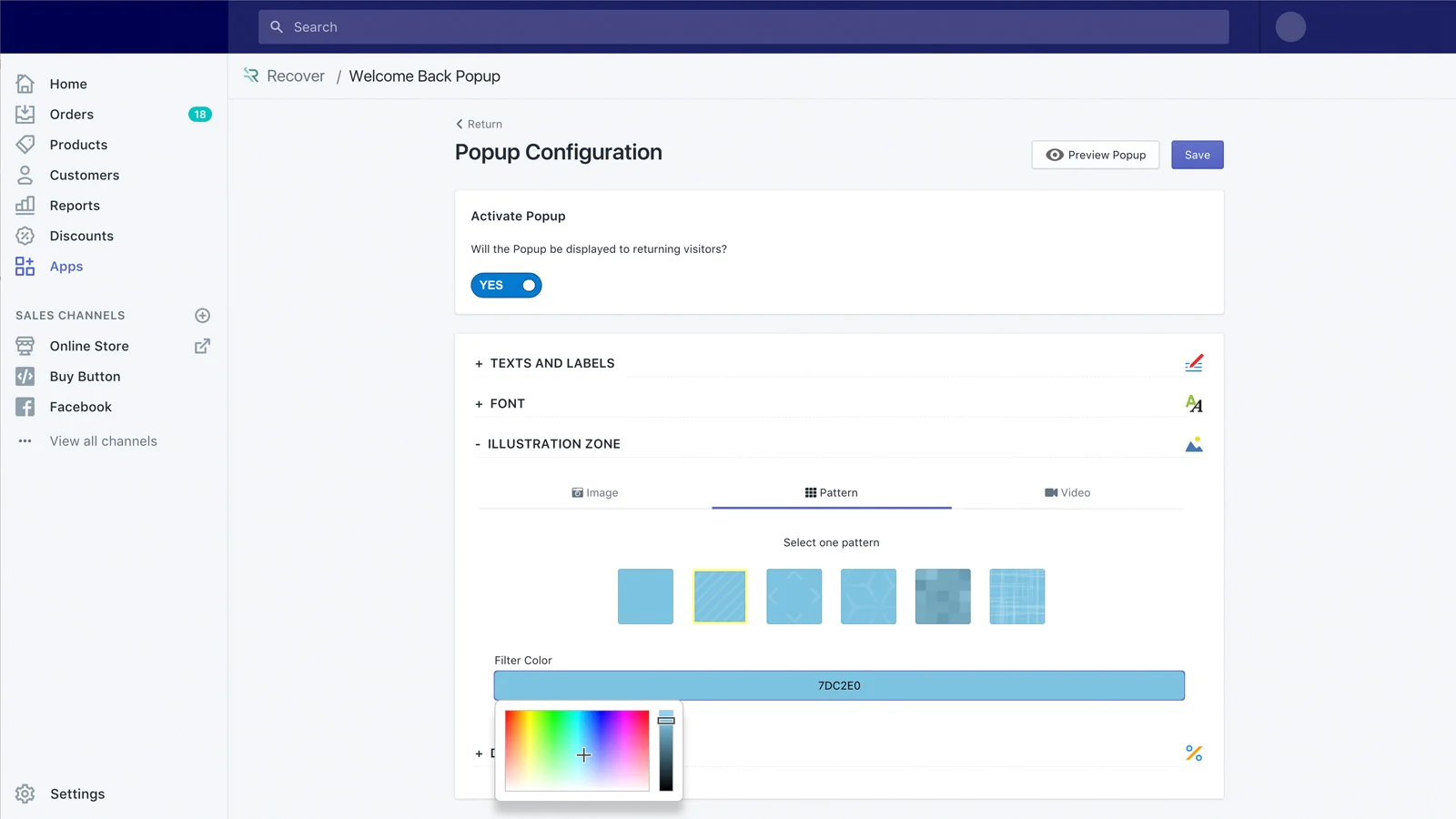Screen dimensions: 1456x819
Task: Click the Recover app logo icon
Action: click(x=251, y=76)
